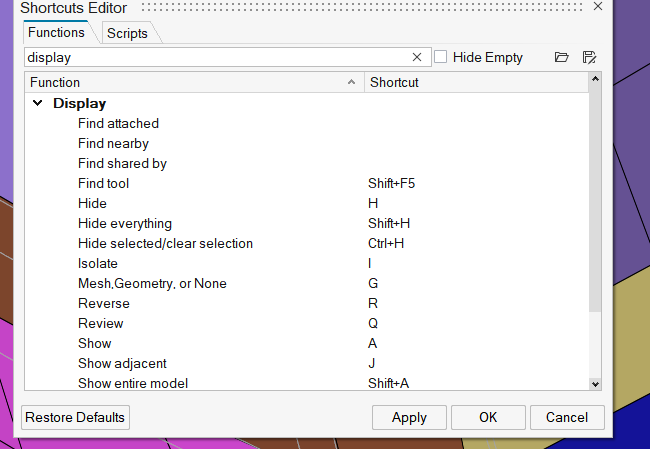
Task: Select the Find nearby row
Action: tap(307, 143)
